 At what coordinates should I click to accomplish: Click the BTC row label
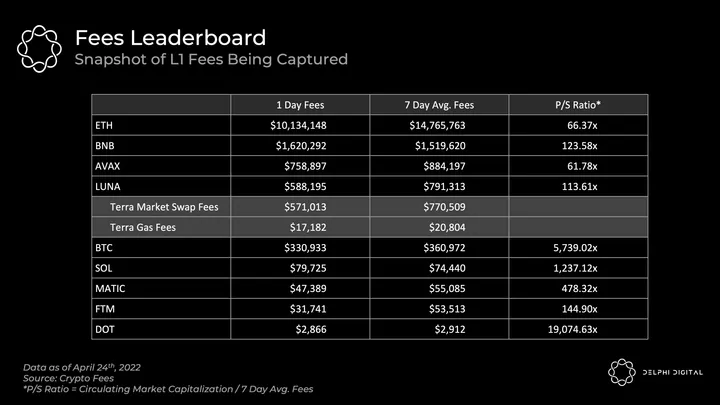point(103,247)
